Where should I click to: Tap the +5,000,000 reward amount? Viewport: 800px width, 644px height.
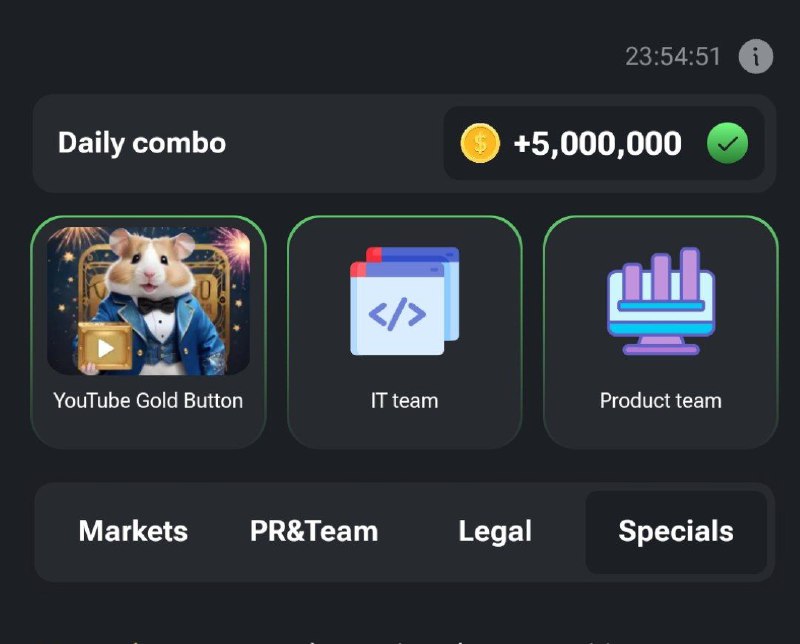(597, 143)
